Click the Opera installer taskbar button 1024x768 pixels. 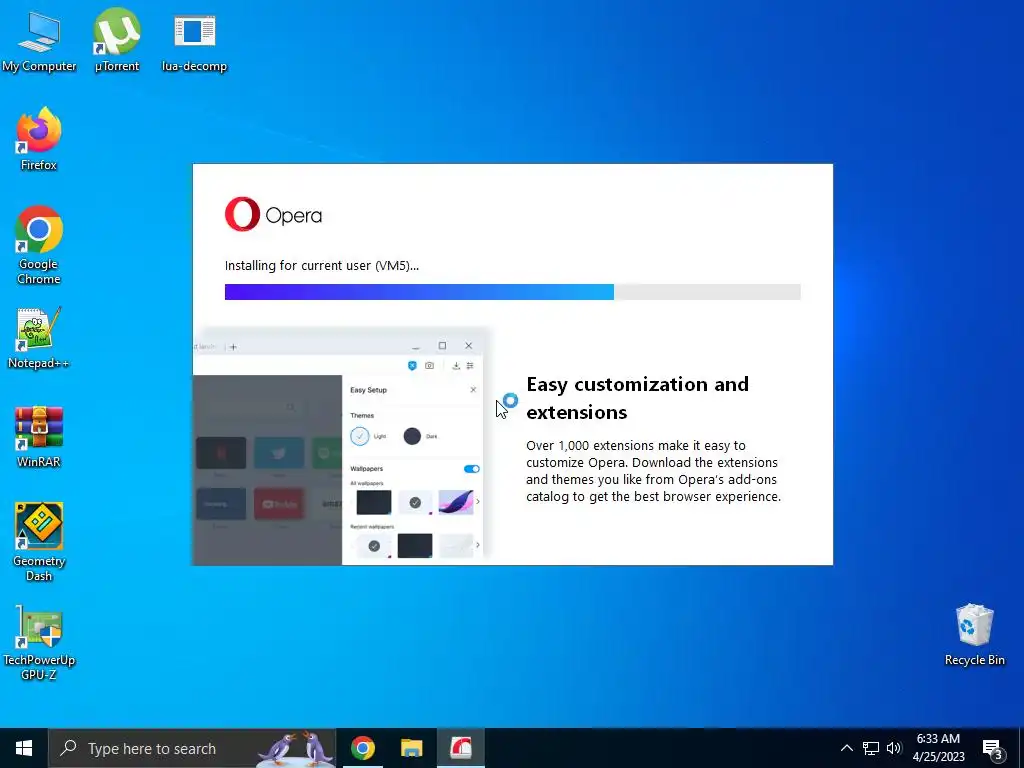click(x=461, y=748)
